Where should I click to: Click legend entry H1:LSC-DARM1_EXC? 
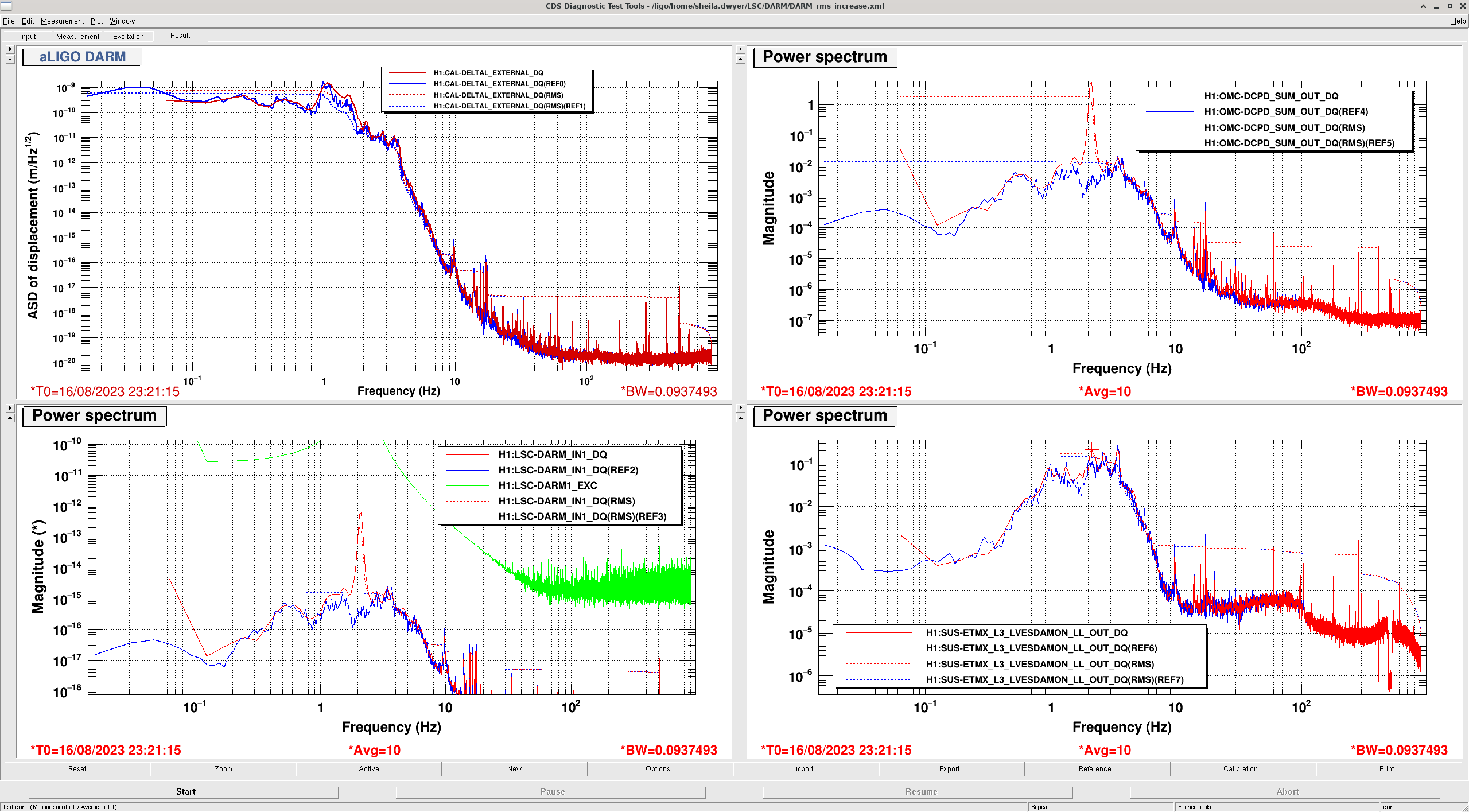(x=547, y=485)
